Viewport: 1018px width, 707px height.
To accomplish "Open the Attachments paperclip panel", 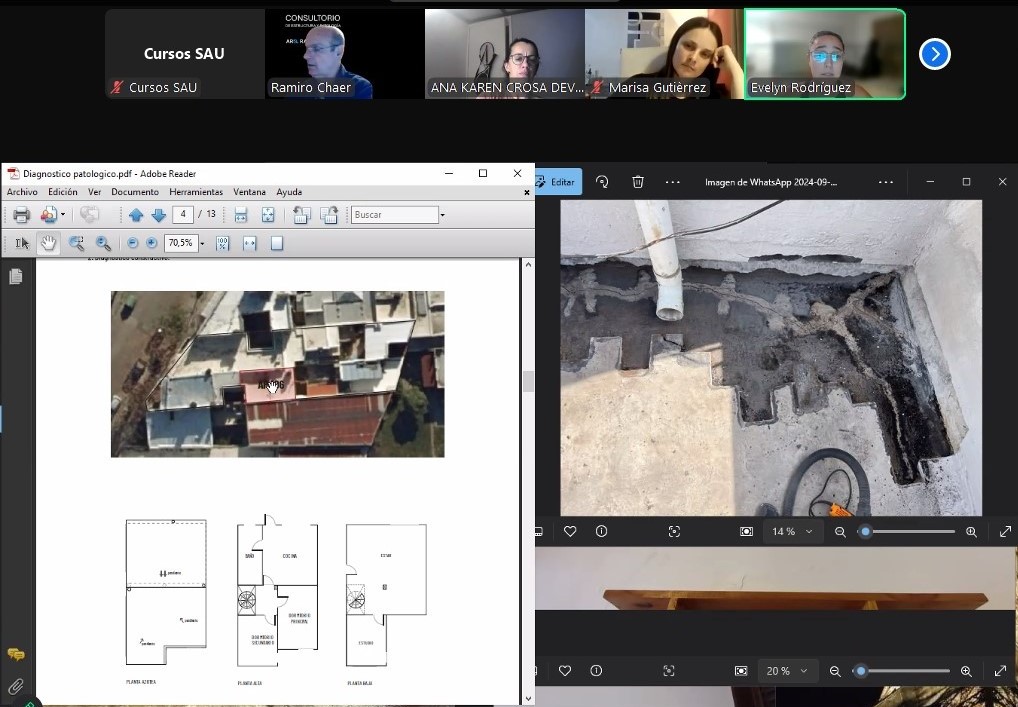I will [16, 686].
